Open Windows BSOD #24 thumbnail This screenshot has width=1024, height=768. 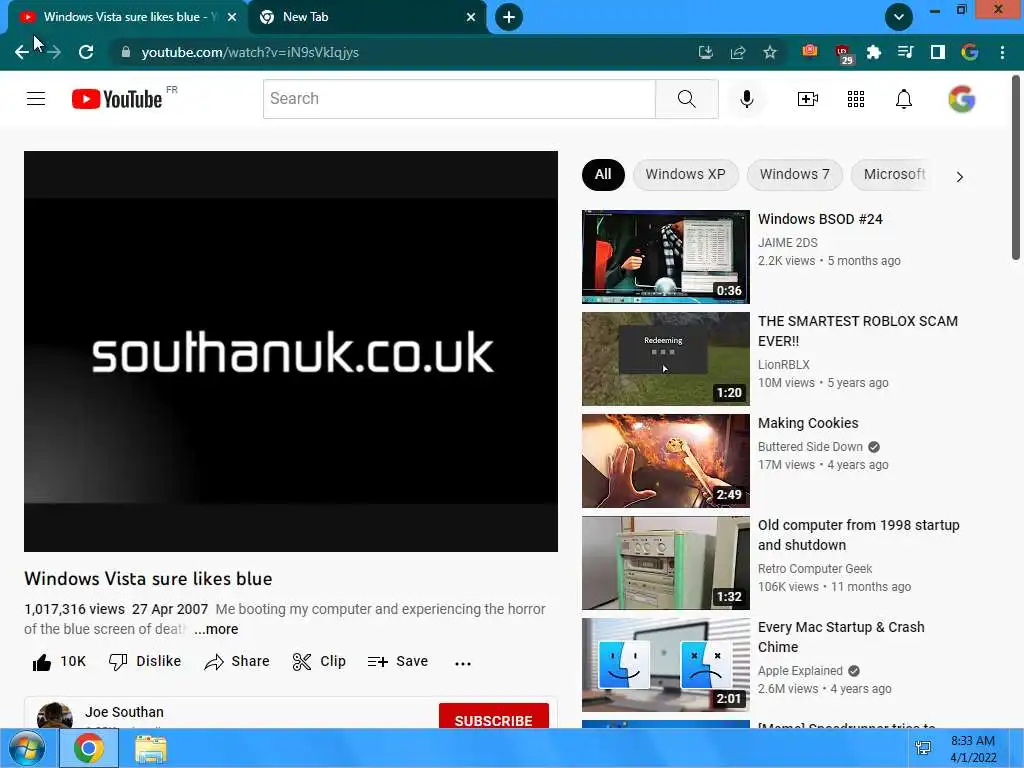[665, 257]
